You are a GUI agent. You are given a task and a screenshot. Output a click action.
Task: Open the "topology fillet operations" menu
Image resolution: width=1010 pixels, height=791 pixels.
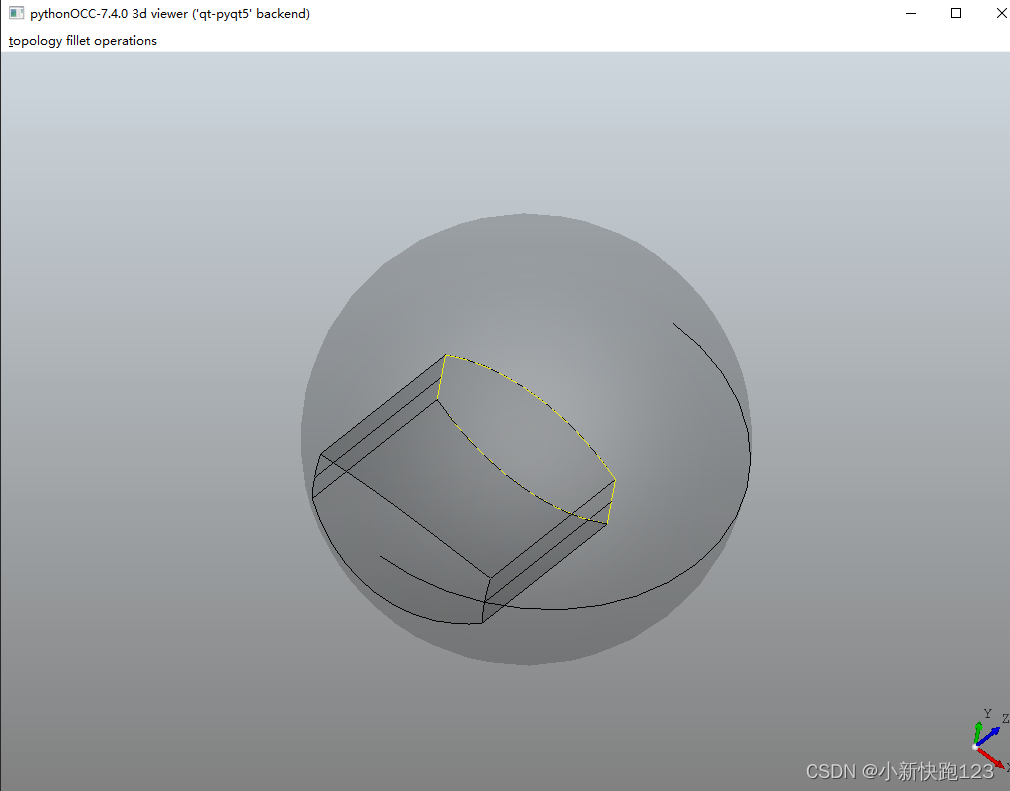tap(82, 41)
